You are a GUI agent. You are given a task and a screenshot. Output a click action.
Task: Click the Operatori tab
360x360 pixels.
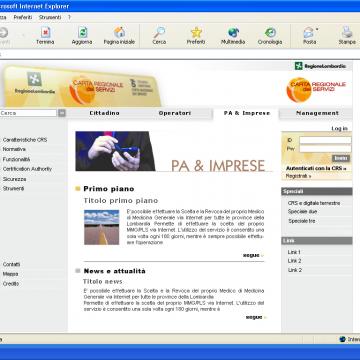pyautogui.click(x=175, y=113)
